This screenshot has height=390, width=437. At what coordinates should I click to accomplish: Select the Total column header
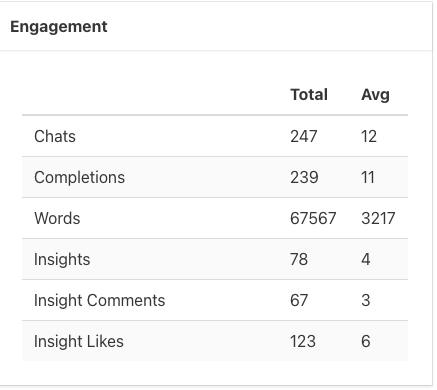[309, 95]
